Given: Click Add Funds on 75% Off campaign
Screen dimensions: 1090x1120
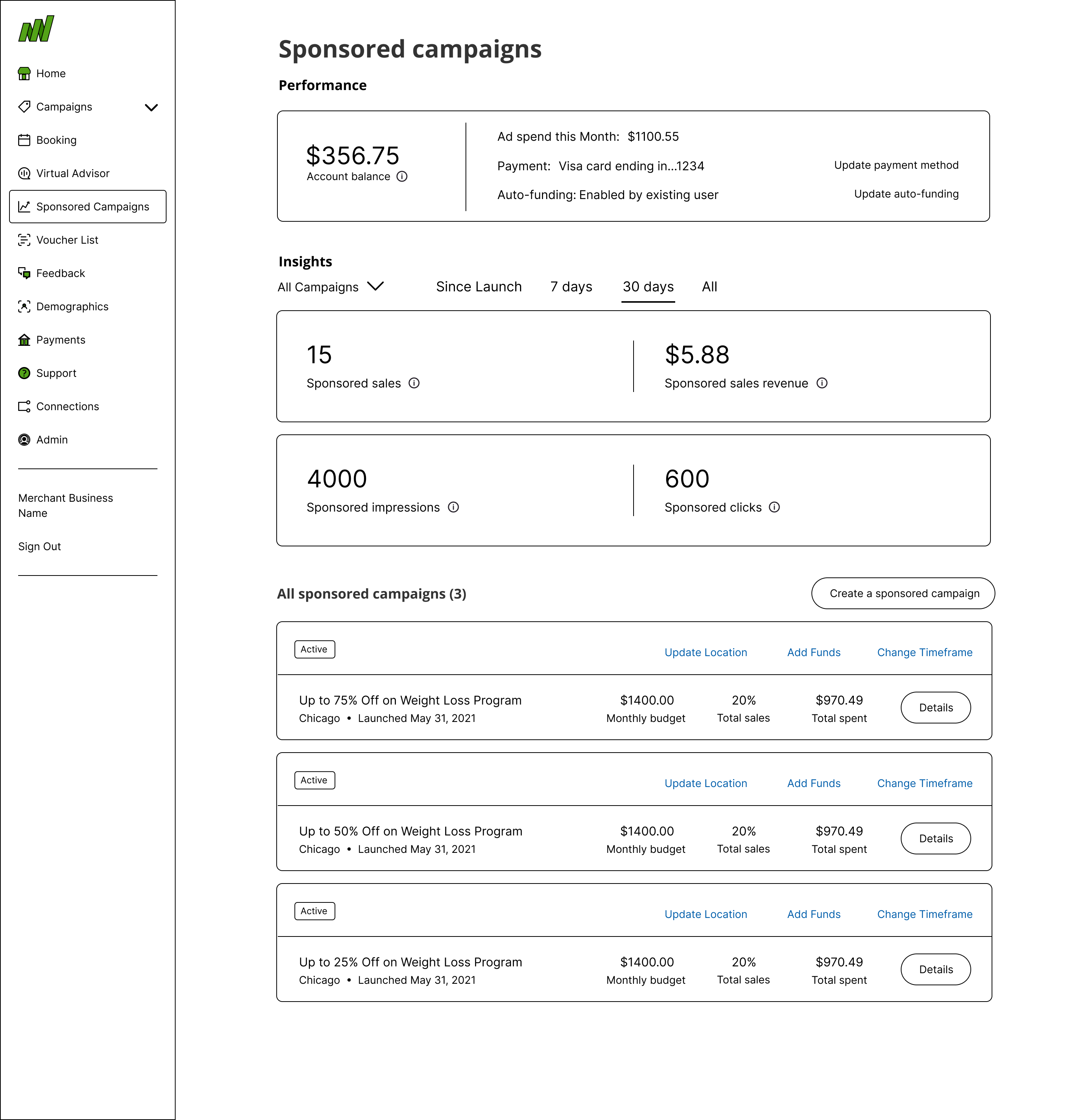Looking at the screenshot, I should pyautogui.click(x=813, y=652).
